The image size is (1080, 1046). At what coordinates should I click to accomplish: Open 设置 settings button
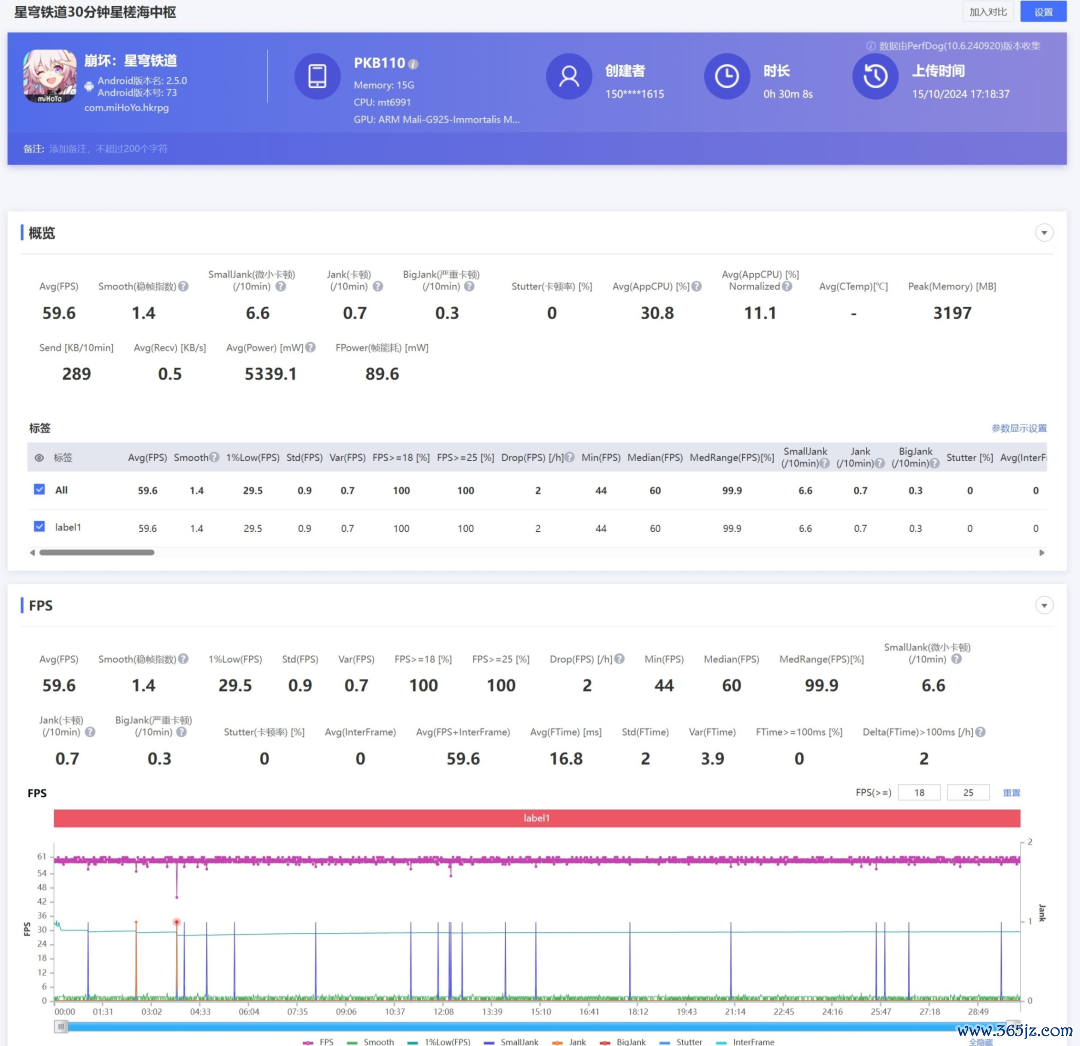(x=1043, y=12)
